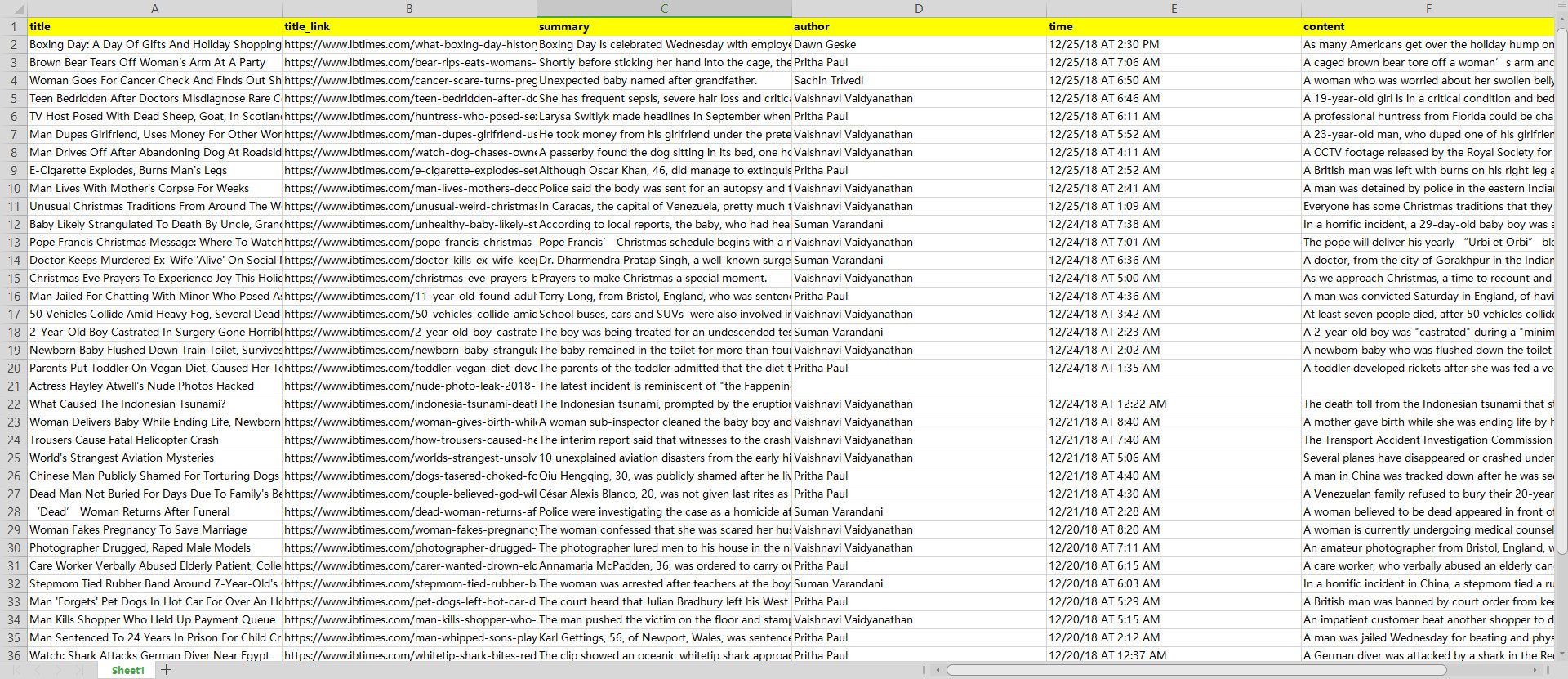Select 'The death toll from the Indonesian tsunami' cell
Screen dimensions: 1568x679
point(1428,404)
